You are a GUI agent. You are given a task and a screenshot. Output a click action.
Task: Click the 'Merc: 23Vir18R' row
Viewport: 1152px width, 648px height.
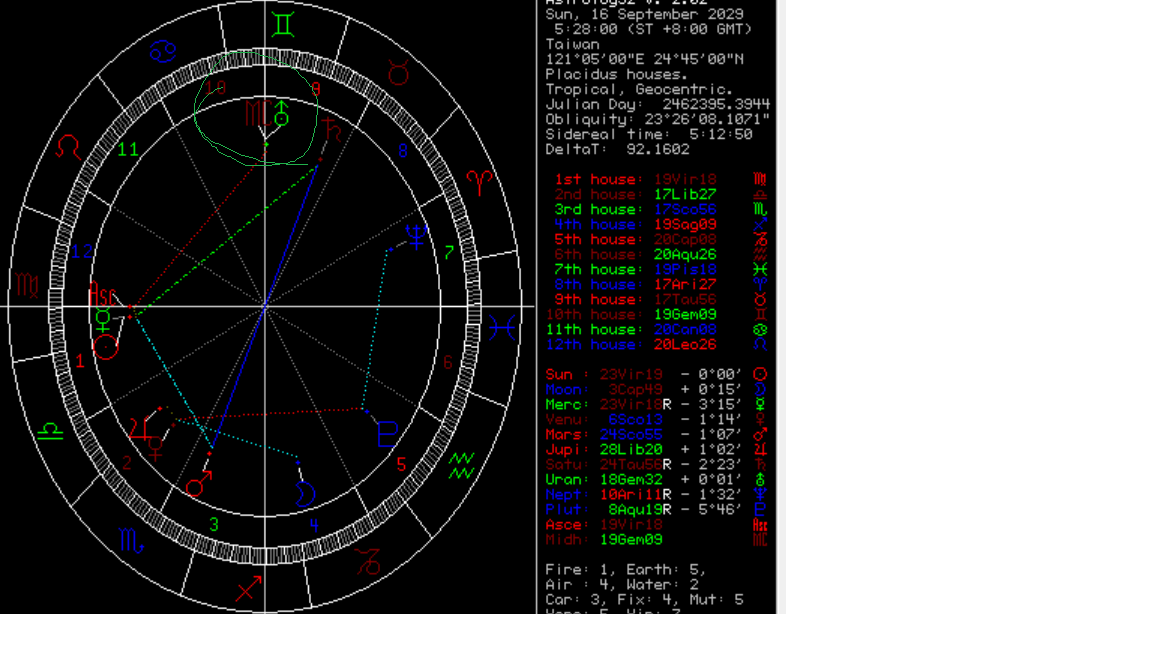pyautogui.click(x=656, y=404)
